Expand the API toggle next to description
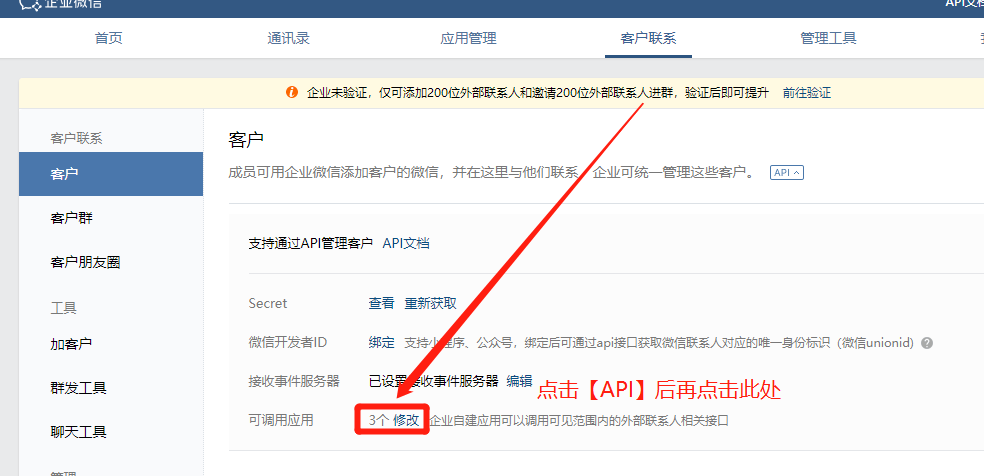 (x=786, y=172)
